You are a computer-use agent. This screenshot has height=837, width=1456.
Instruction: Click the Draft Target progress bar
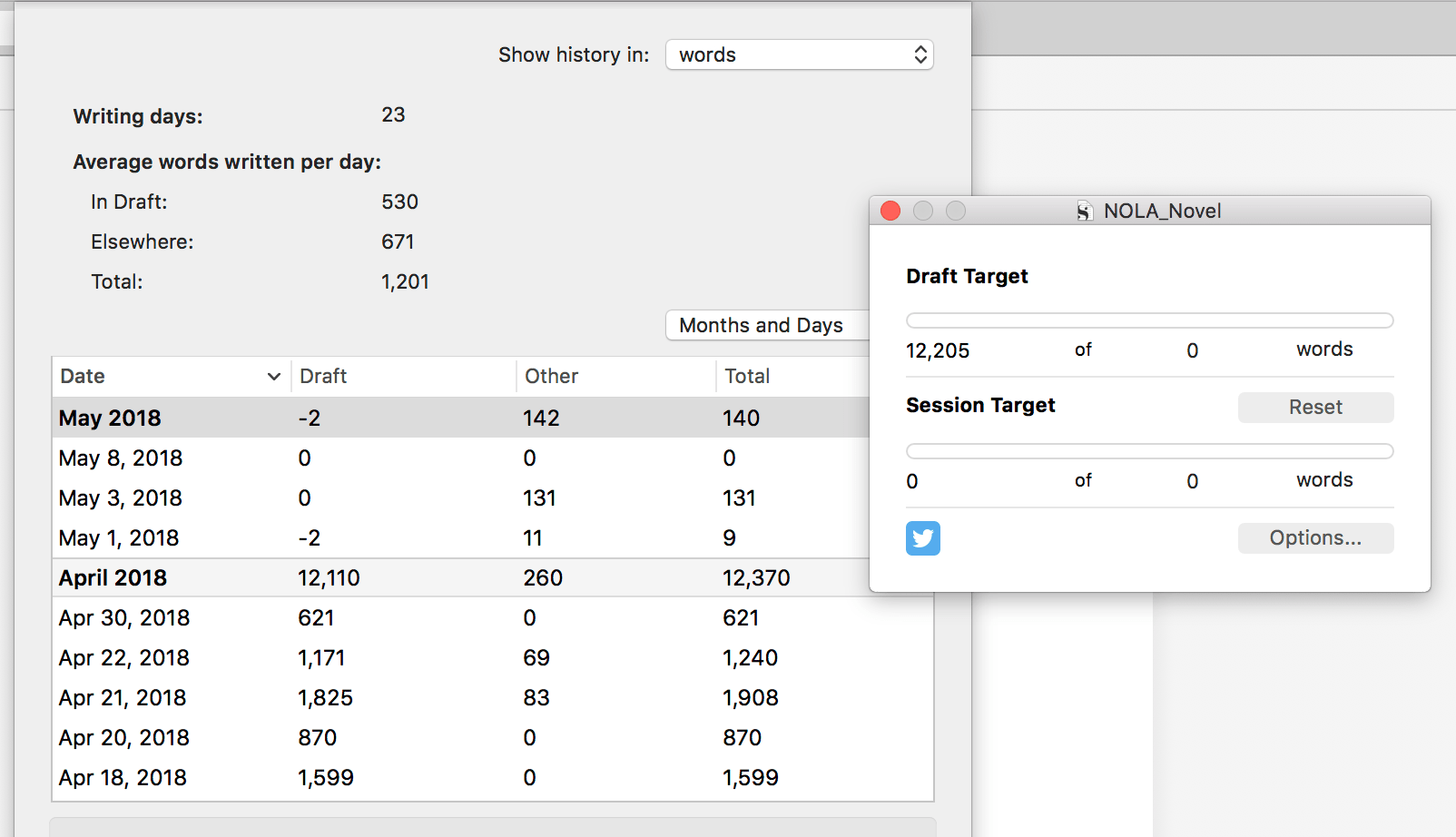1149,320
